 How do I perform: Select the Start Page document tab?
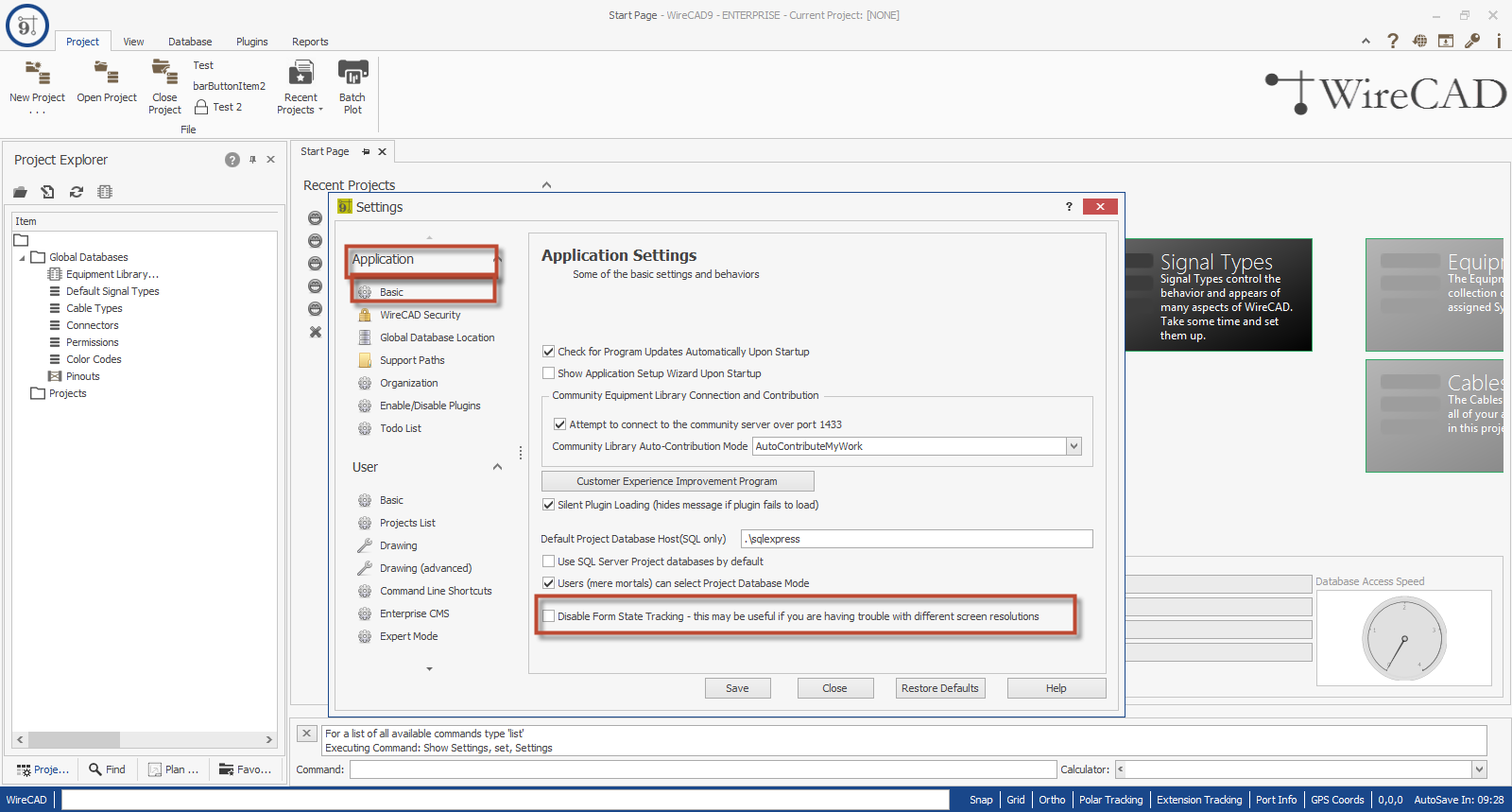(324, 151)
